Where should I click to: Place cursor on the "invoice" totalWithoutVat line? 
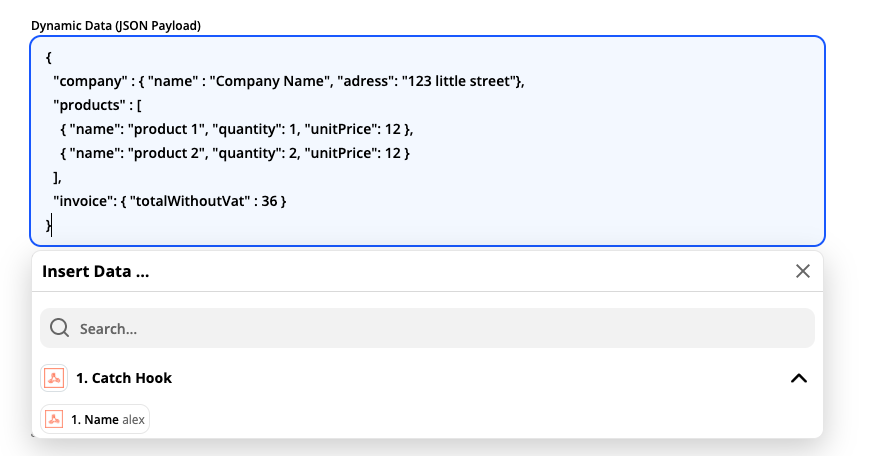[x=169, y=201]
